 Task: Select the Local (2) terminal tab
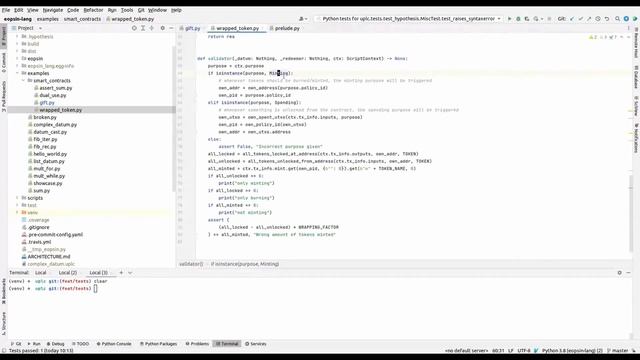point(68,273)
